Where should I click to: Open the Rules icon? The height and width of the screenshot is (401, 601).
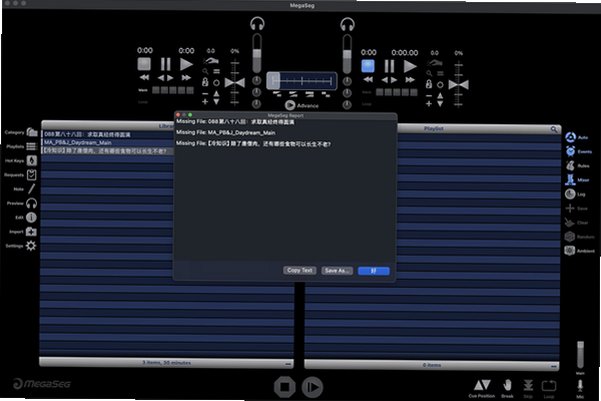point(570,165)
